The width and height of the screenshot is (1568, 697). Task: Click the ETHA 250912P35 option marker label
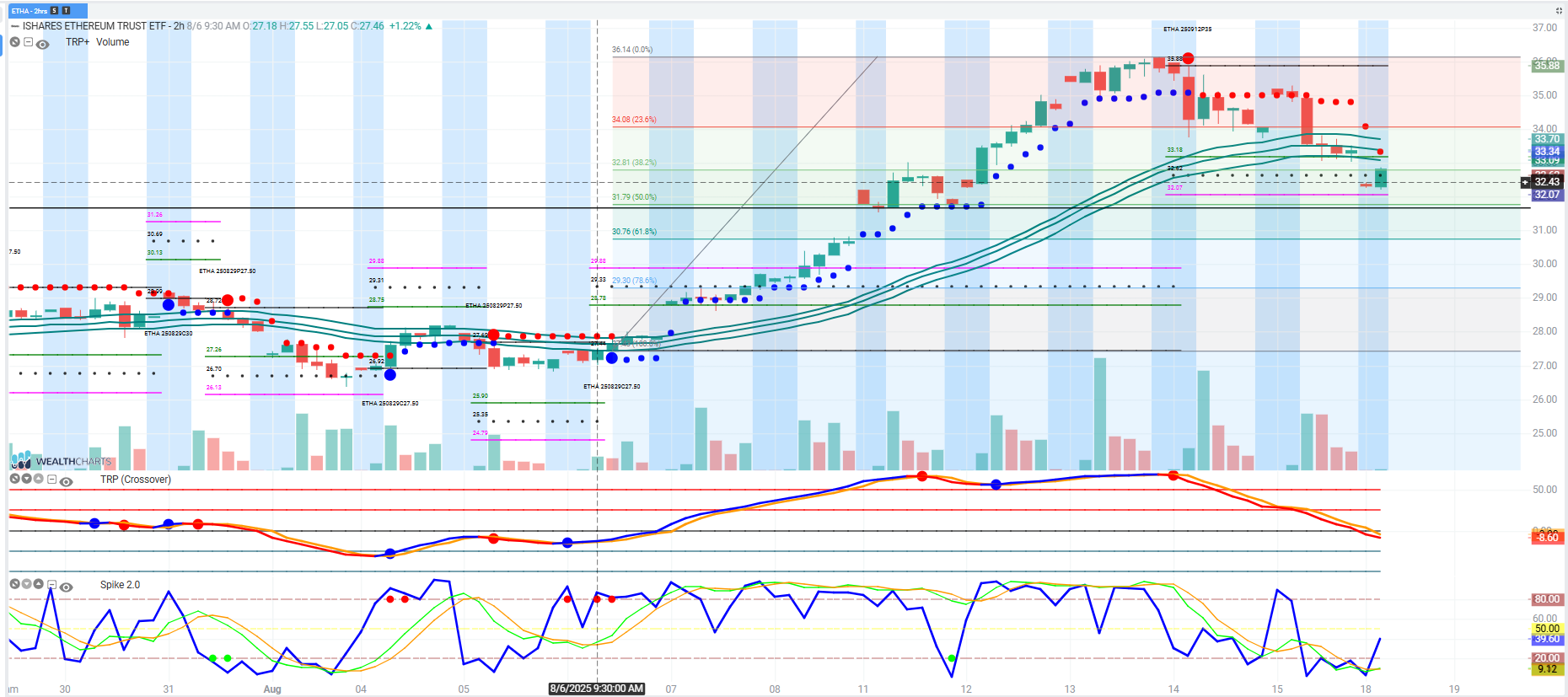[1187, 29]
